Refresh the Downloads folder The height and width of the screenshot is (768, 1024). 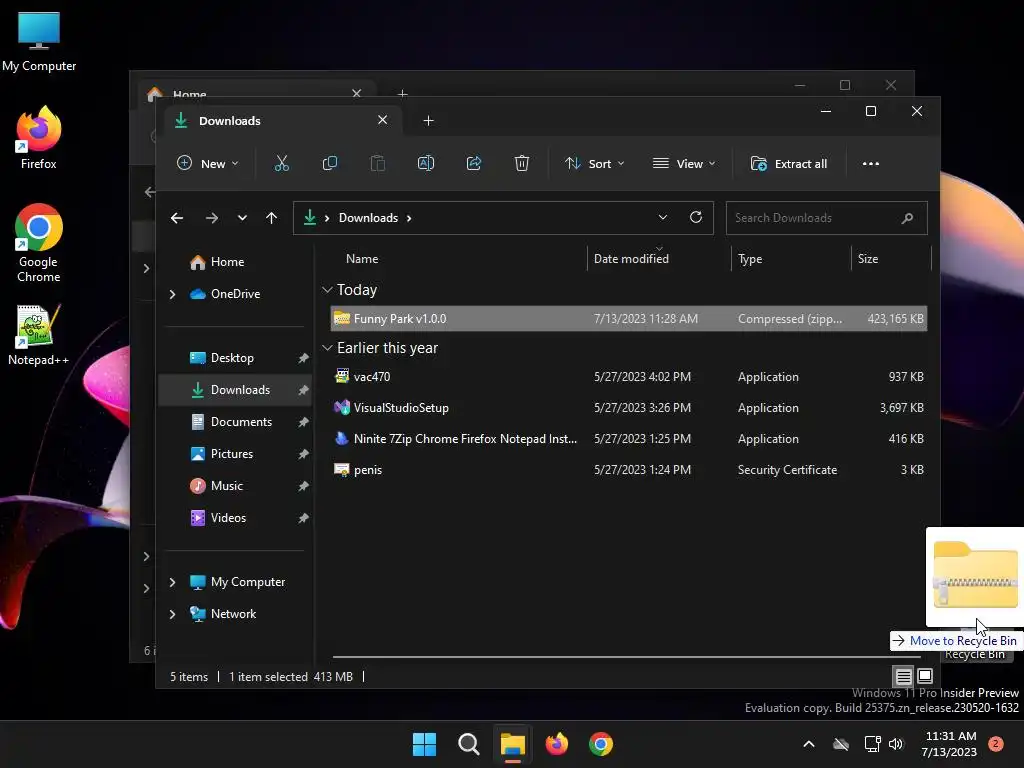tap(696, 217)
